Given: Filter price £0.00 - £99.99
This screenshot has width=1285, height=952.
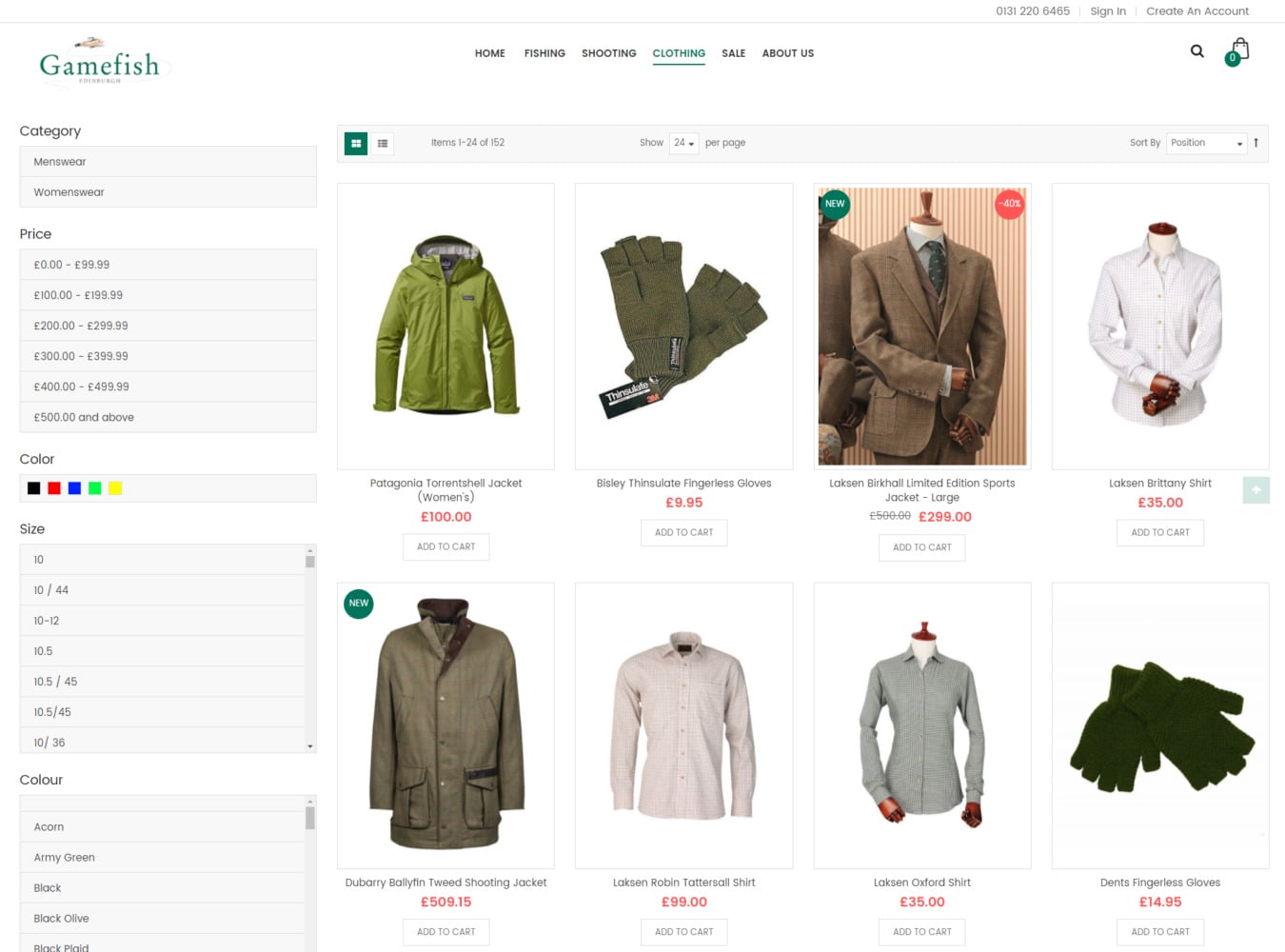Looking at the screenshot, I should coord(168,265).
